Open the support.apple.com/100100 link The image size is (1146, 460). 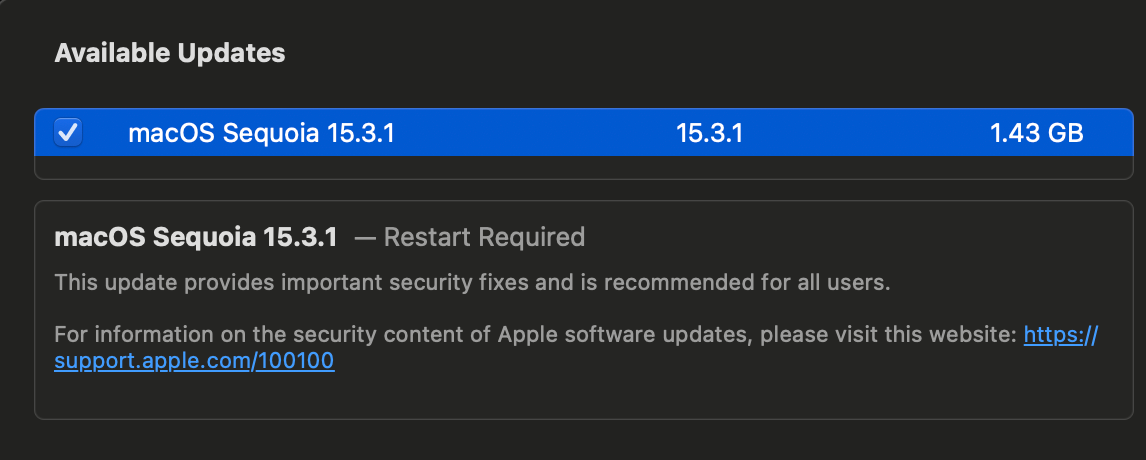[194, 361]
